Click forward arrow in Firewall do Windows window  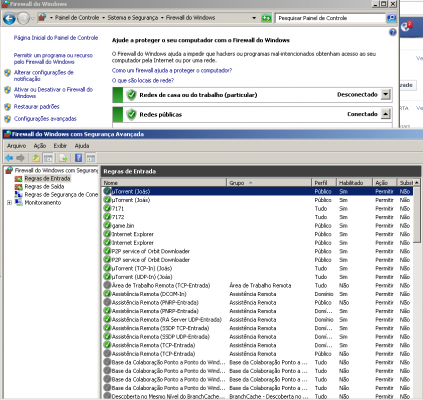(x=23, y=18)
